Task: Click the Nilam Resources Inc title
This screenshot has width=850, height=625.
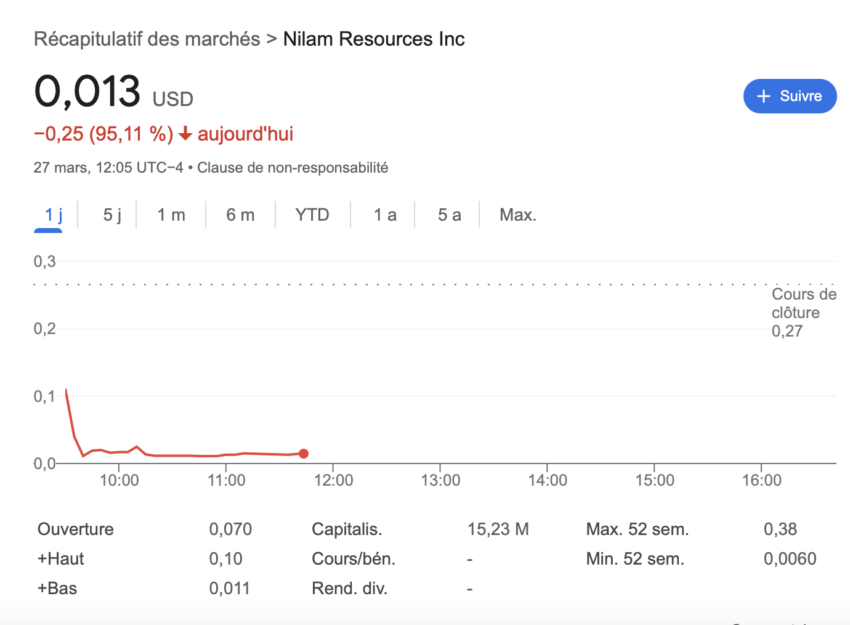Action: tap(374, 39)
